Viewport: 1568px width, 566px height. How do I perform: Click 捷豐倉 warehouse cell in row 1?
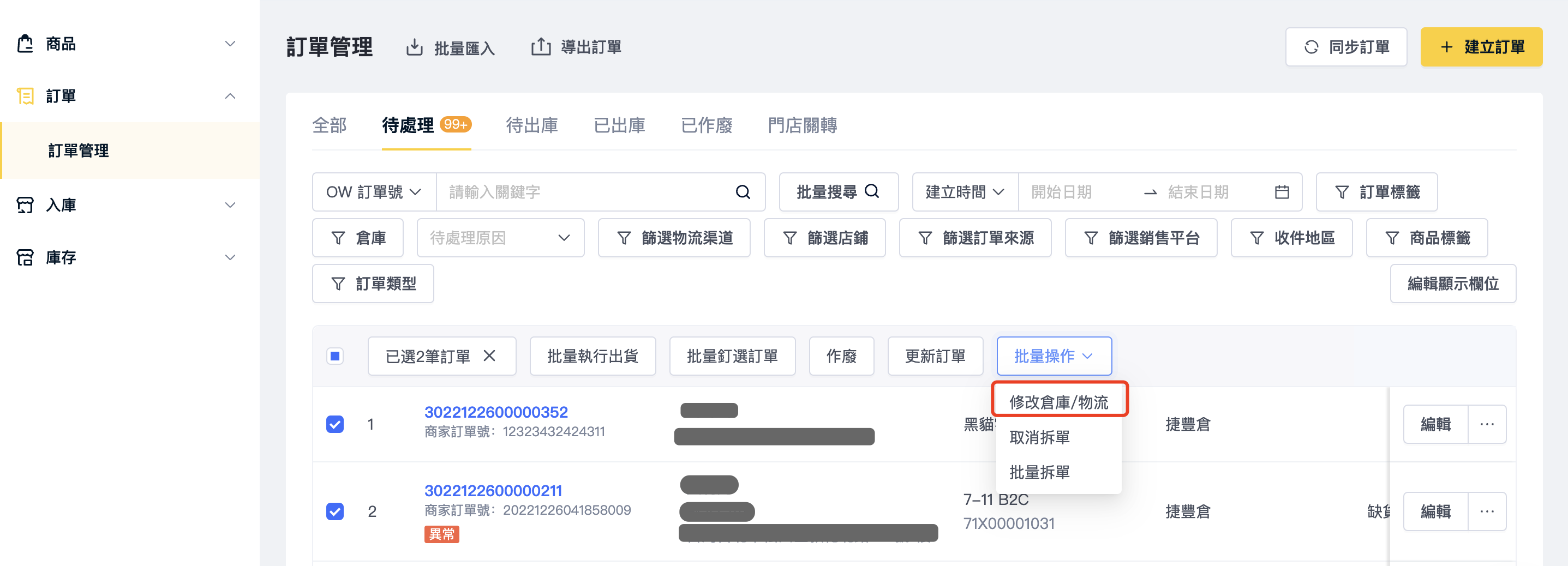(x=1188, y=424)
